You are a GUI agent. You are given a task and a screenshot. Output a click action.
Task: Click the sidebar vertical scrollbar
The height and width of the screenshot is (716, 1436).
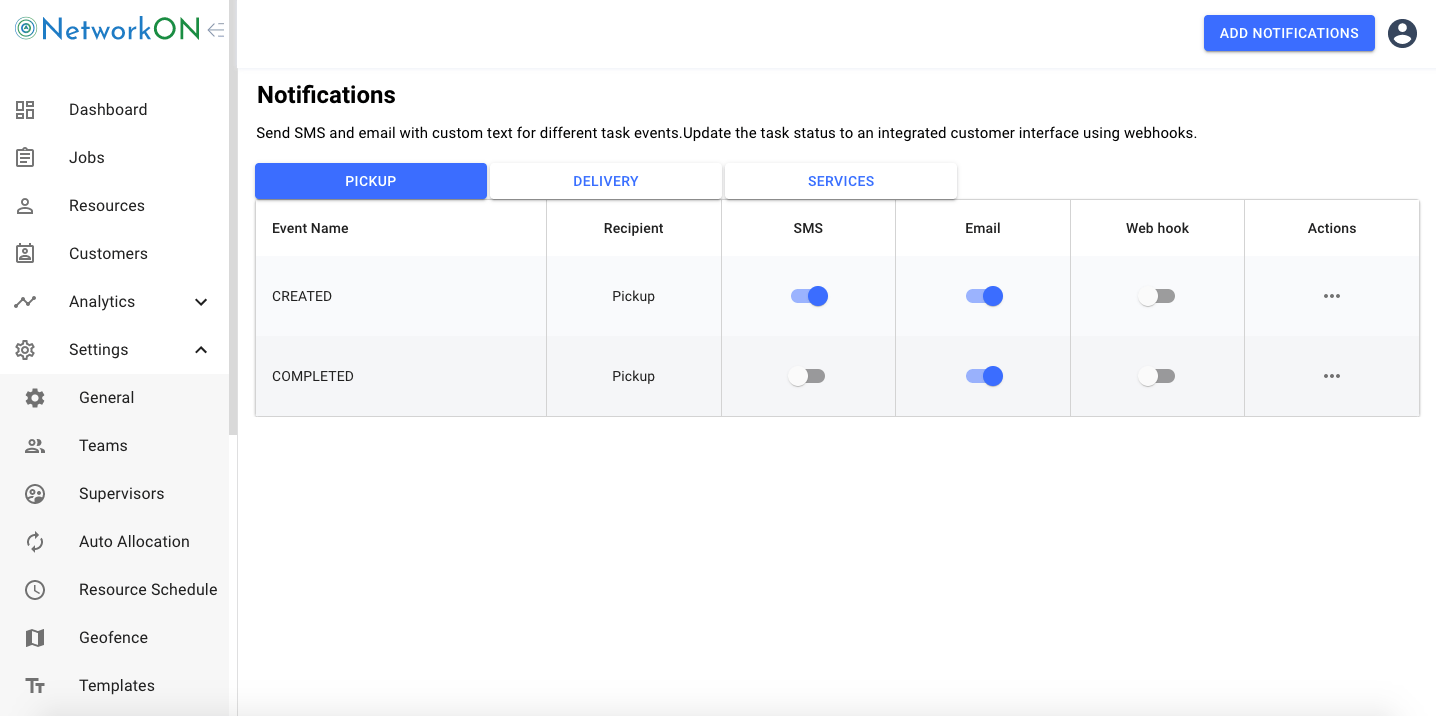(233, 218)
